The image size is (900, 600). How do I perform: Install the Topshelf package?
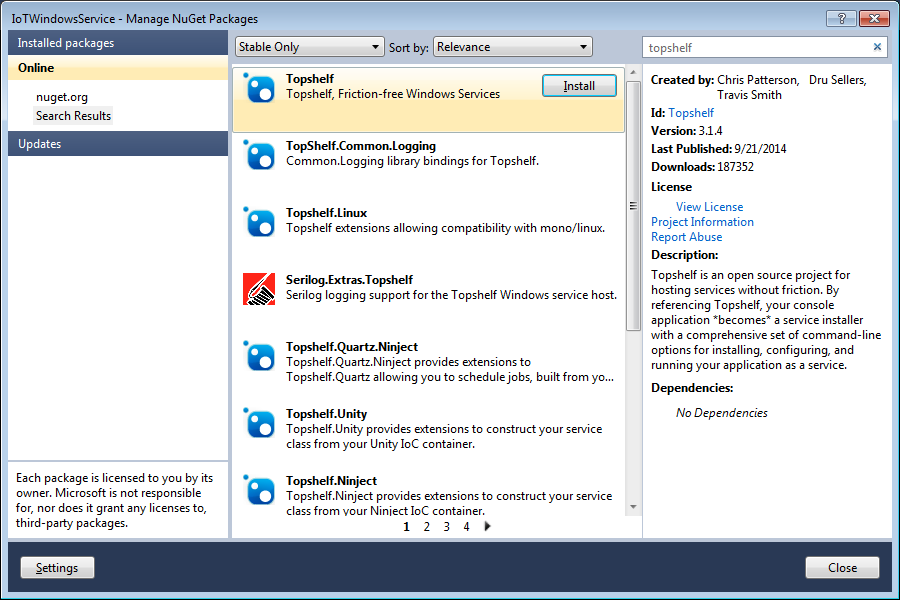pos(579,86)
